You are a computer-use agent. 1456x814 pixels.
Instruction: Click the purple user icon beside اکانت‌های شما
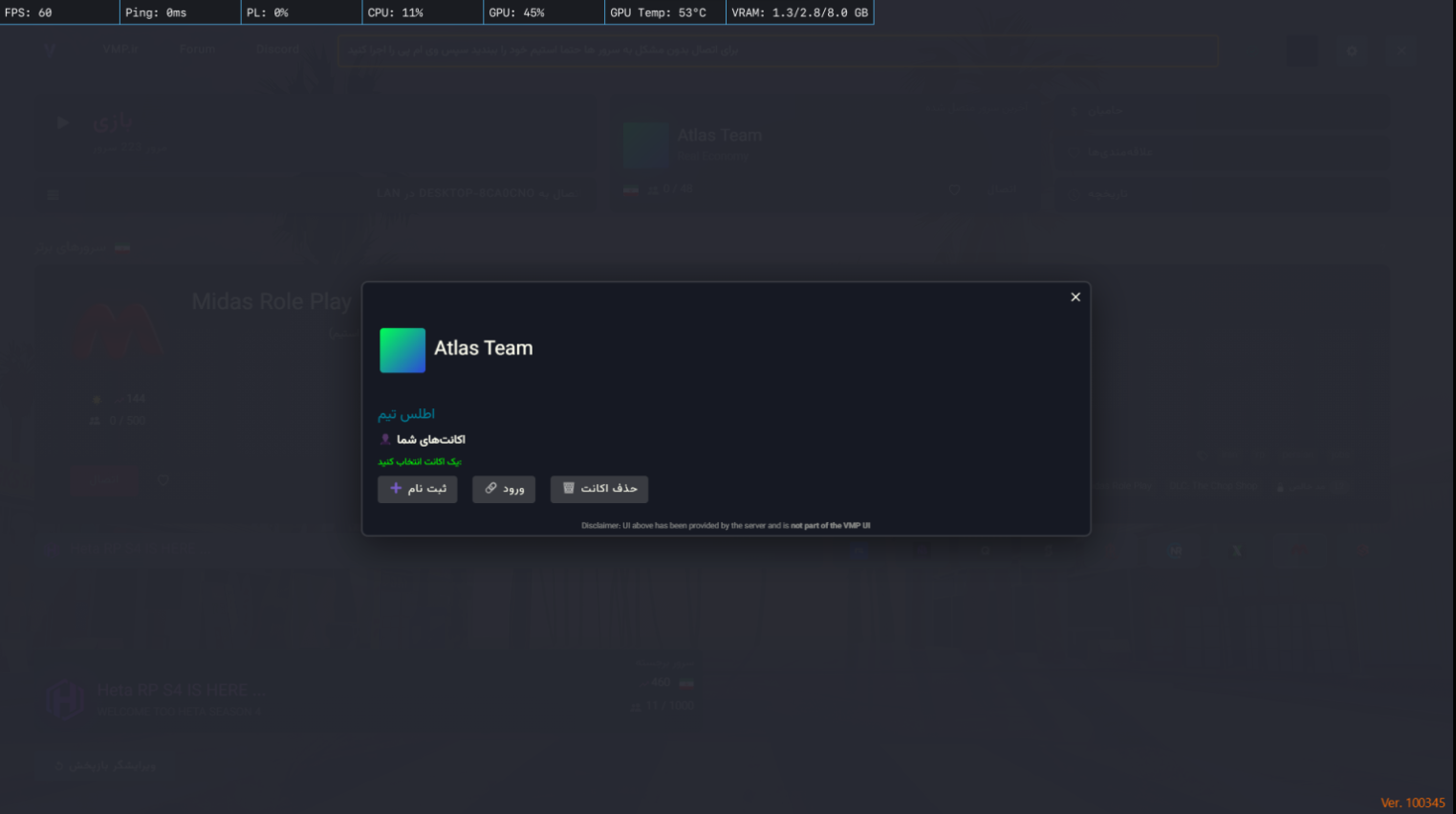(x=385, y=439)
